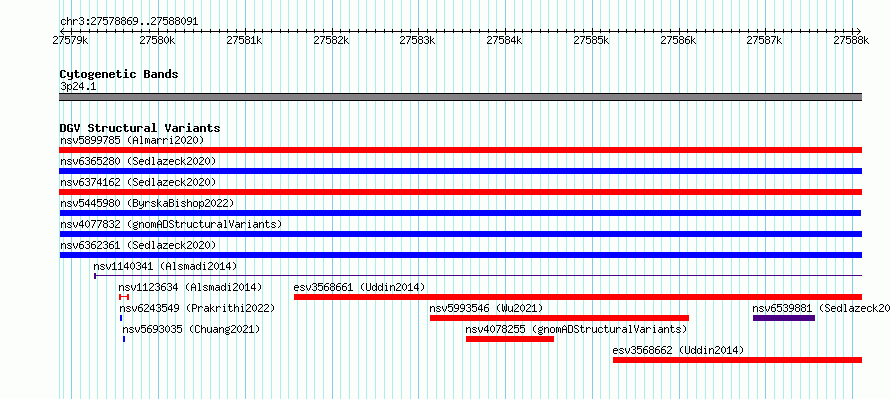Select the thin purple line under nsv1140341
The image size is (890, 399).
click(x=478, y=276)
